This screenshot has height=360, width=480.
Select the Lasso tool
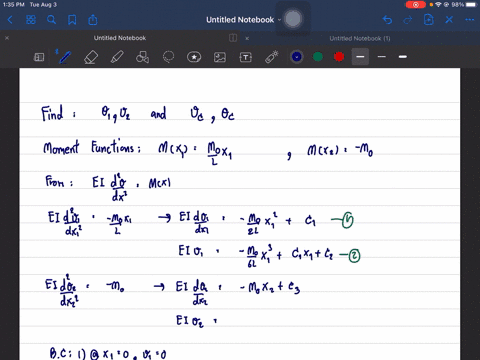click(168, 57)
